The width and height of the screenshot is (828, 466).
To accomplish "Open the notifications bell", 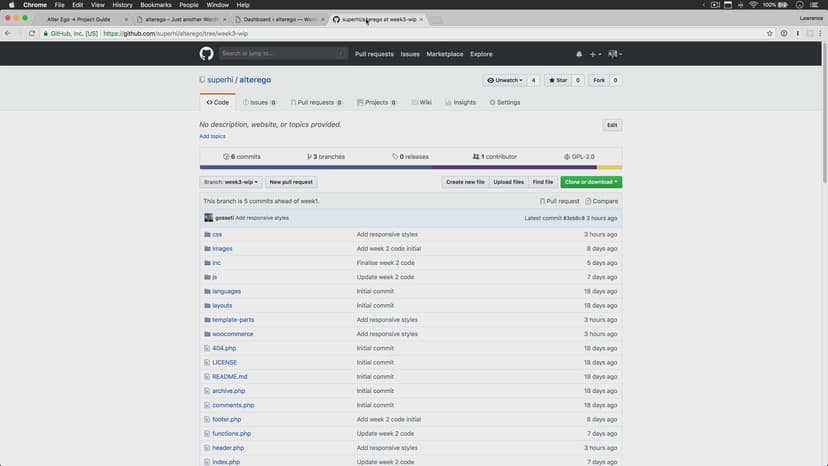I will 578,54.
